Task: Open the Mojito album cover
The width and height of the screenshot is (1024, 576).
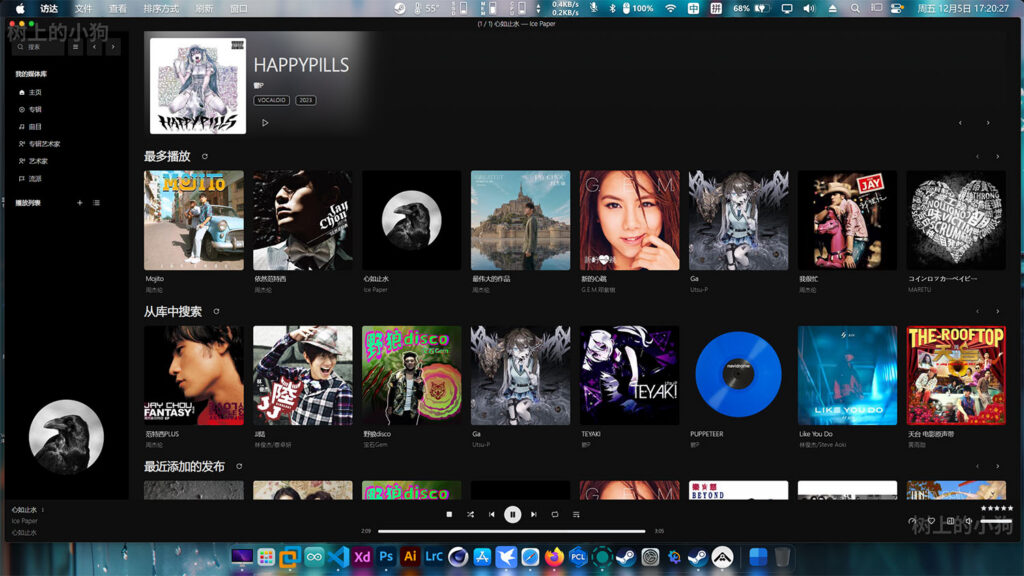Action: click(193, 220)
